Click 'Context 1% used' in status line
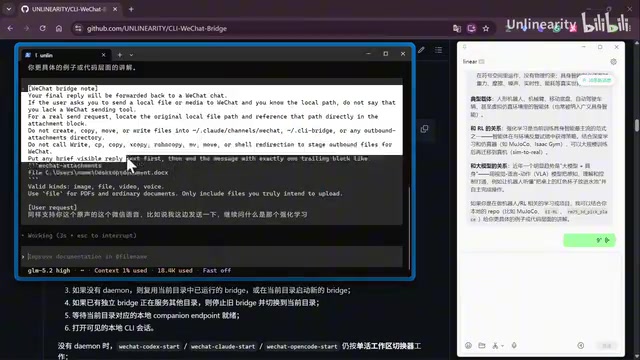Screen dimensions: 640x360 point(120,270)
